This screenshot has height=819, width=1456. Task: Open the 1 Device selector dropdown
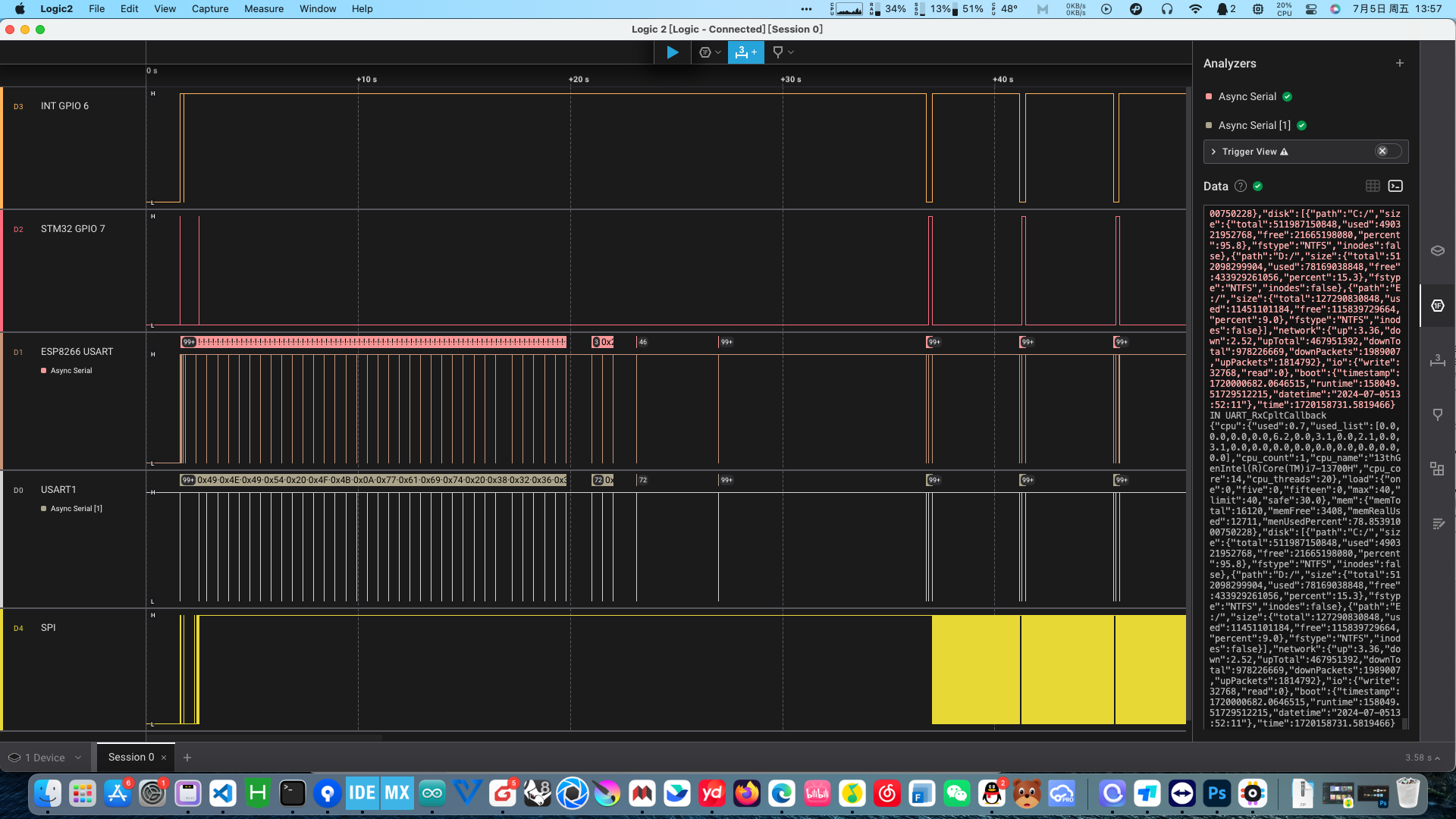45,758
